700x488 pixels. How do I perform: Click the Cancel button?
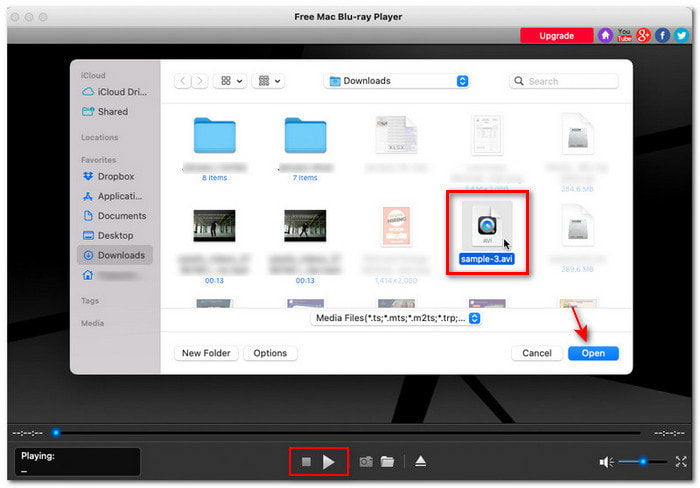click(x=537, y=353)
